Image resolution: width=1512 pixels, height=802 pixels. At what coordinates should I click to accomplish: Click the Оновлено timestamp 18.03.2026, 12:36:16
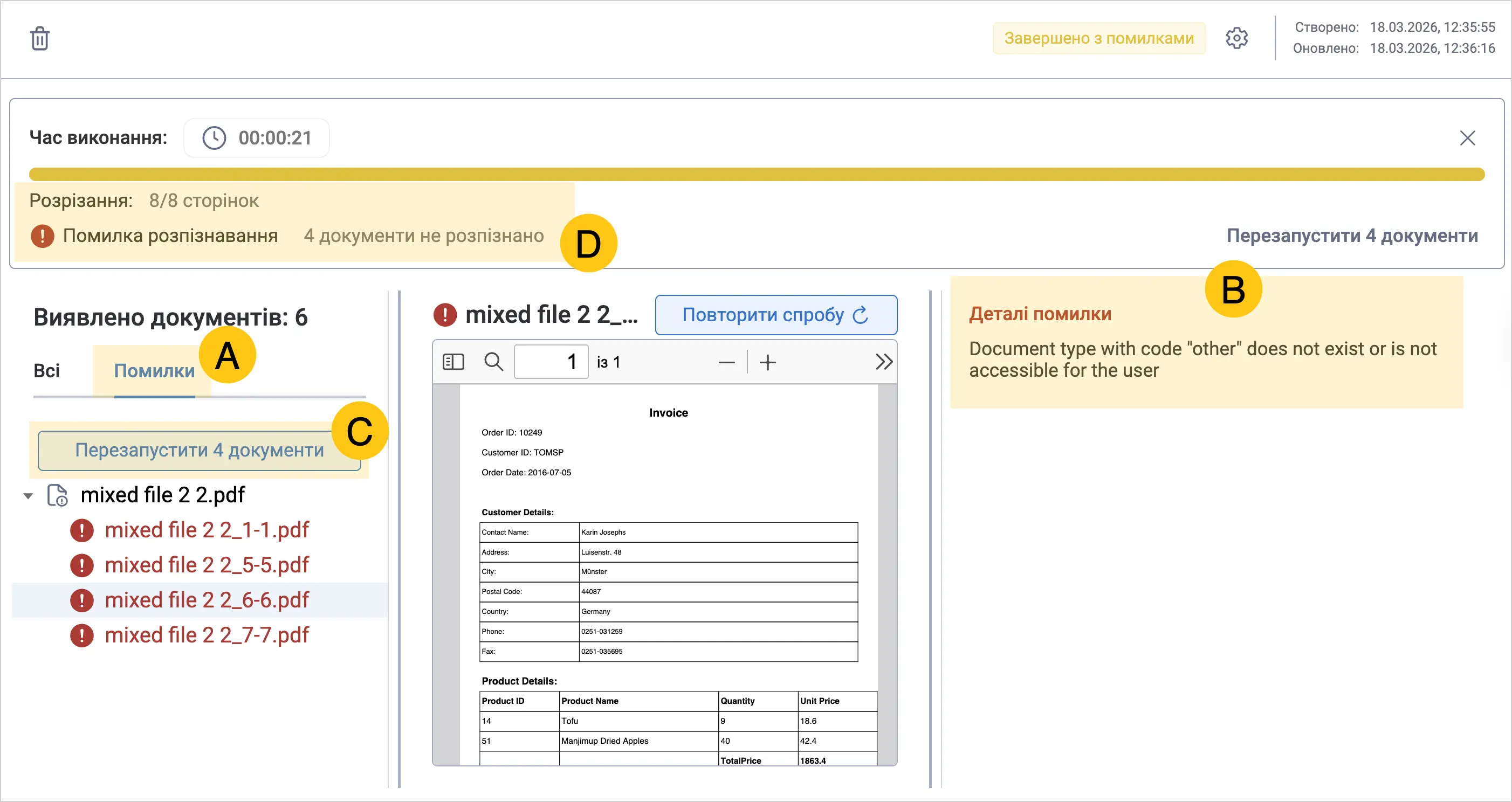1432,48
